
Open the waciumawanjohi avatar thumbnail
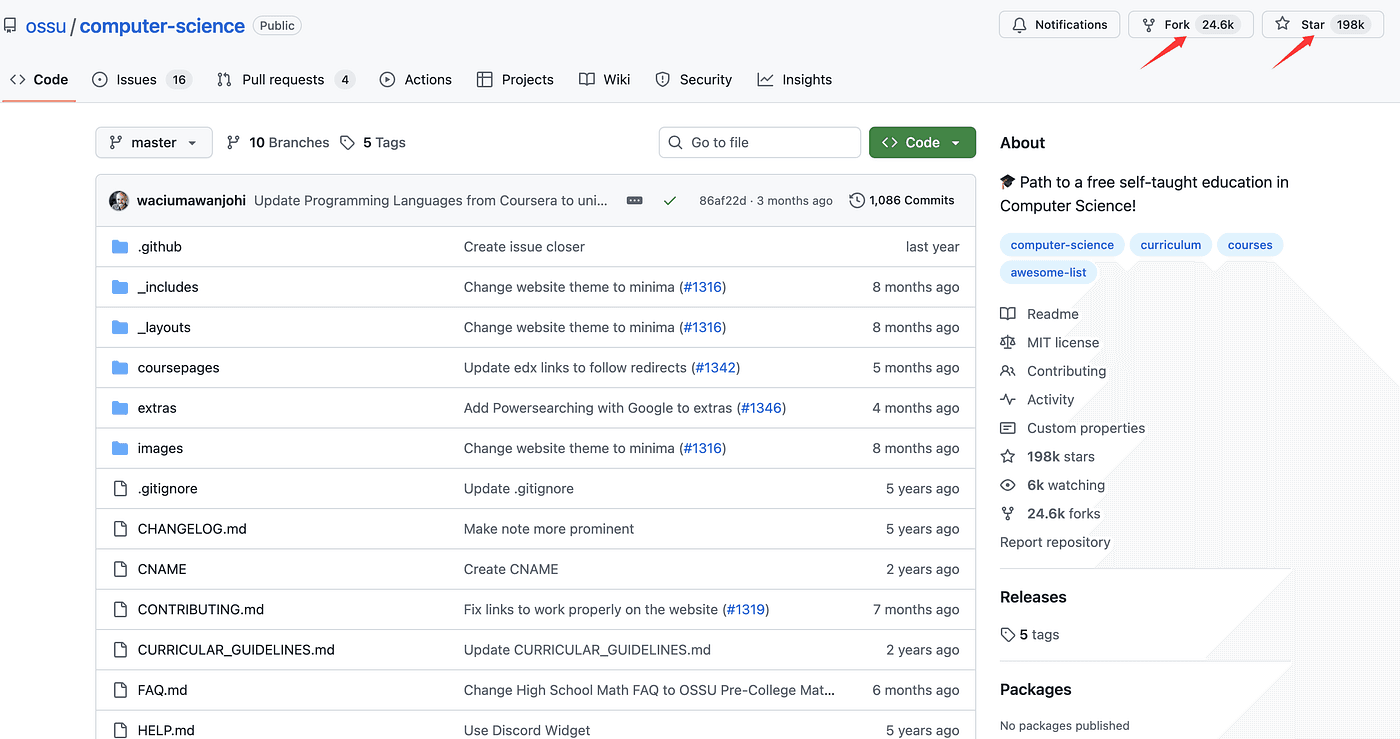119,200
